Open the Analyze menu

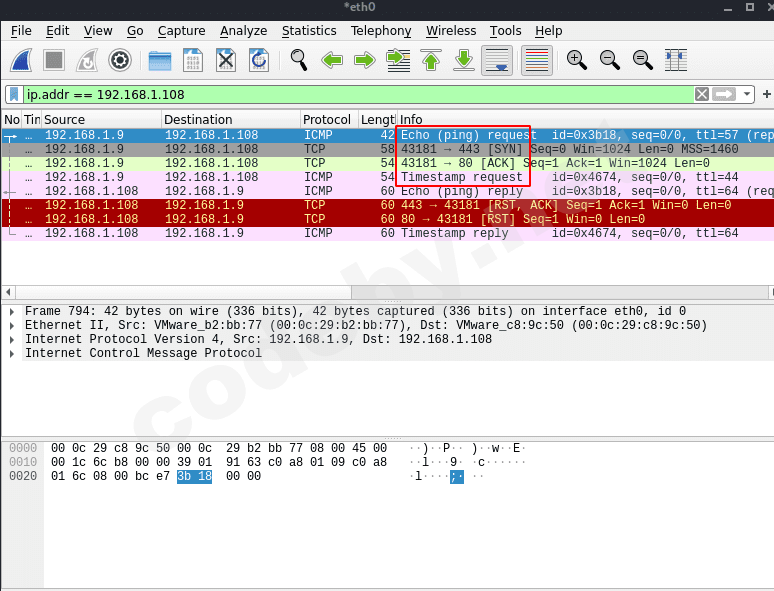click(x=243, y=31)
